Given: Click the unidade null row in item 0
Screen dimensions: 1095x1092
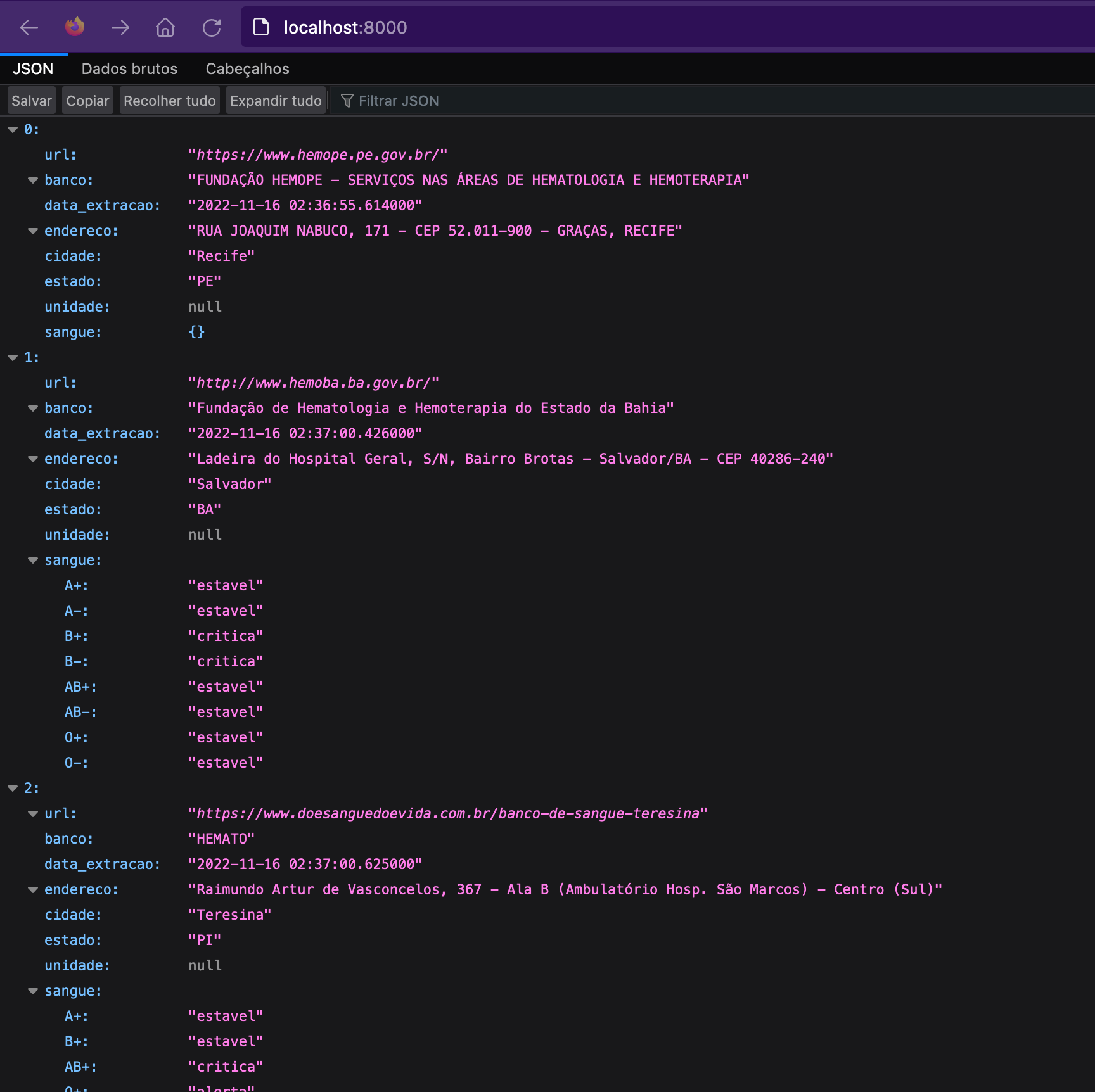Looking at the screenshot, I should [547, 307].
